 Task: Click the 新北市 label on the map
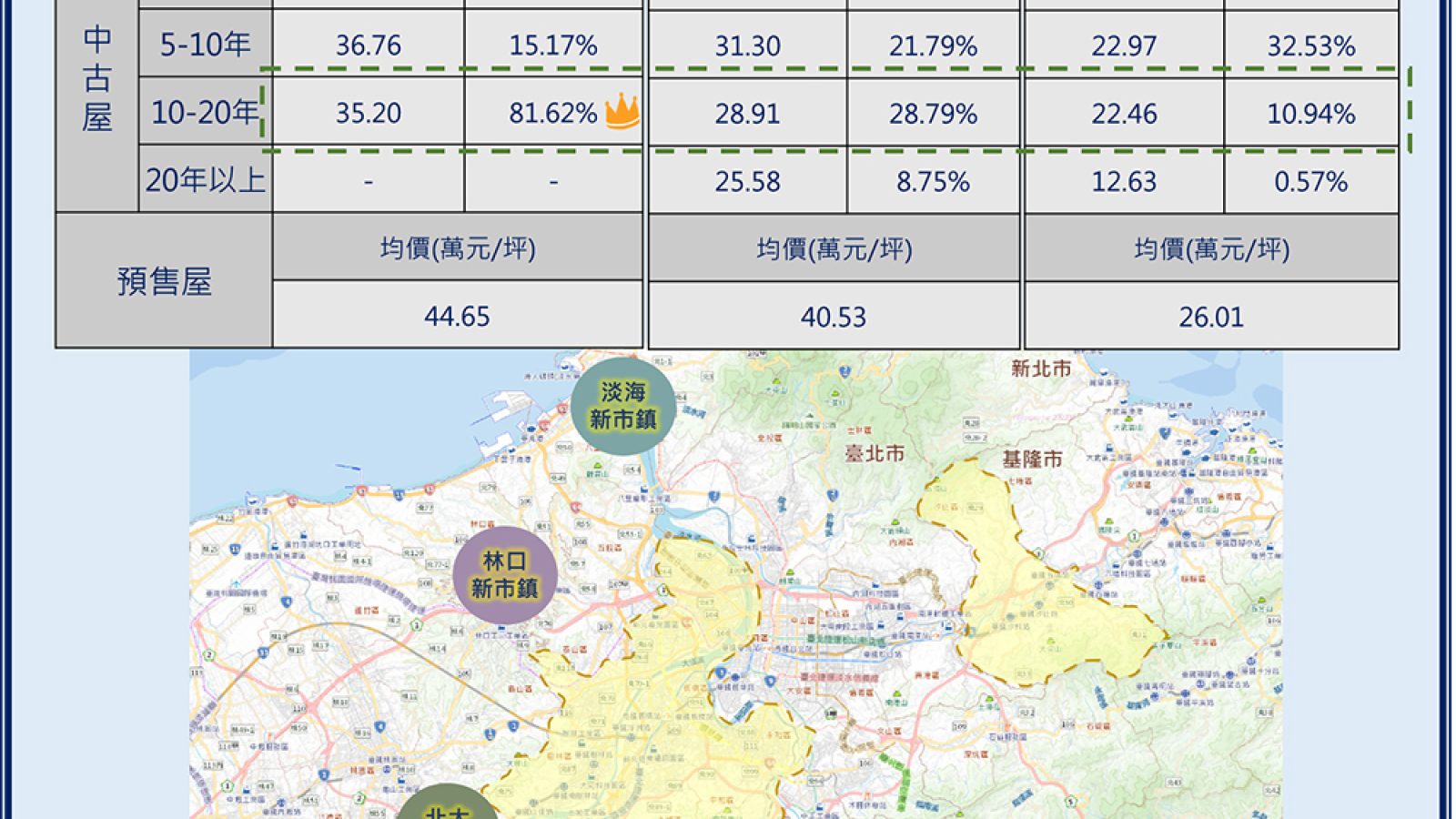[1041, 369]
